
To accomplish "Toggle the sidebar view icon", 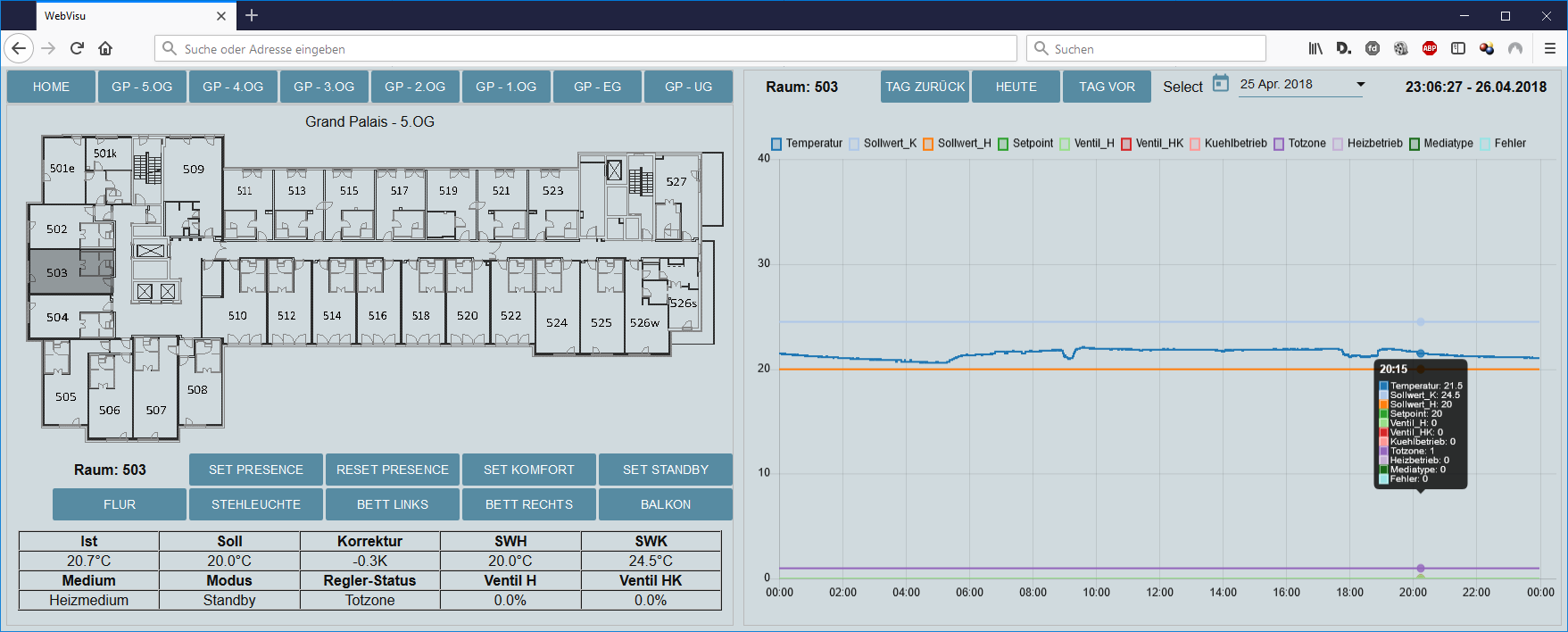I will click(1458, 48).
